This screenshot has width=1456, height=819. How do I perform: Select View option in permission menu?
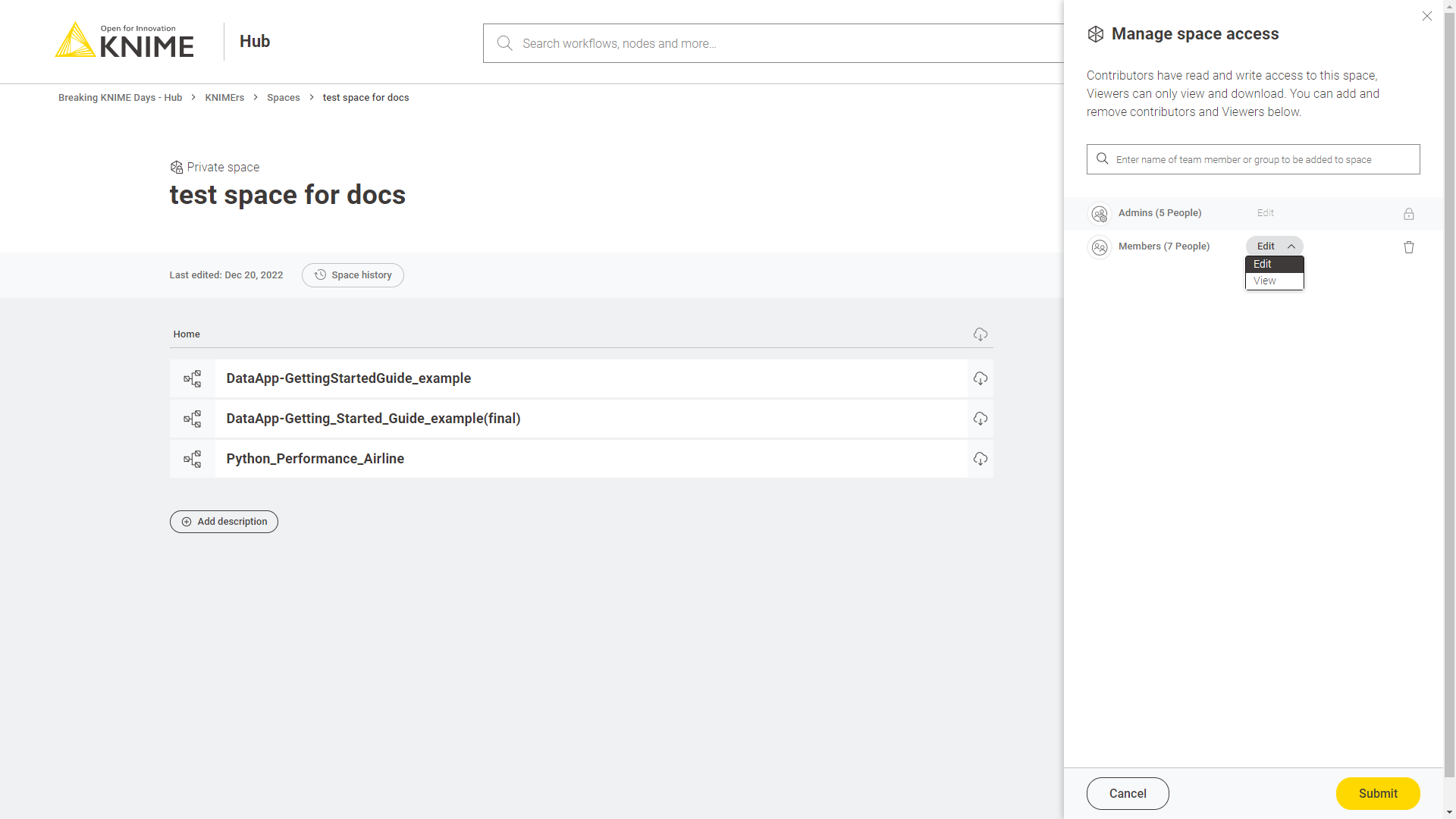[x=1275, y=281]
